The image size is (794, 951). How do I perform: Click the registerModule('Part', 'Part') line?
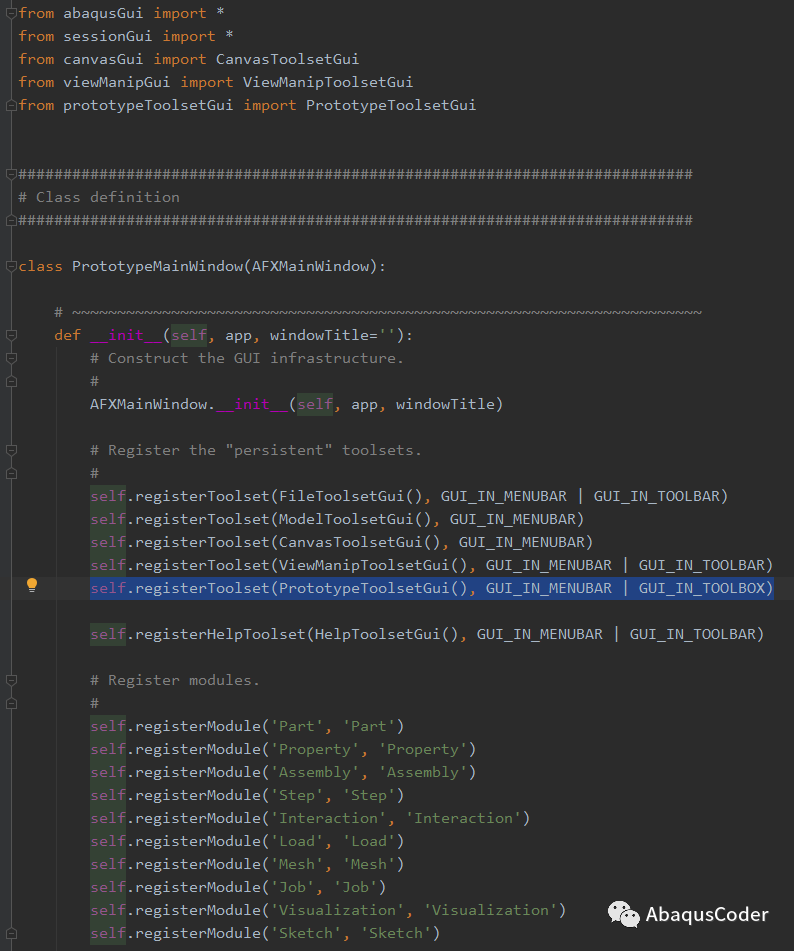247,727
